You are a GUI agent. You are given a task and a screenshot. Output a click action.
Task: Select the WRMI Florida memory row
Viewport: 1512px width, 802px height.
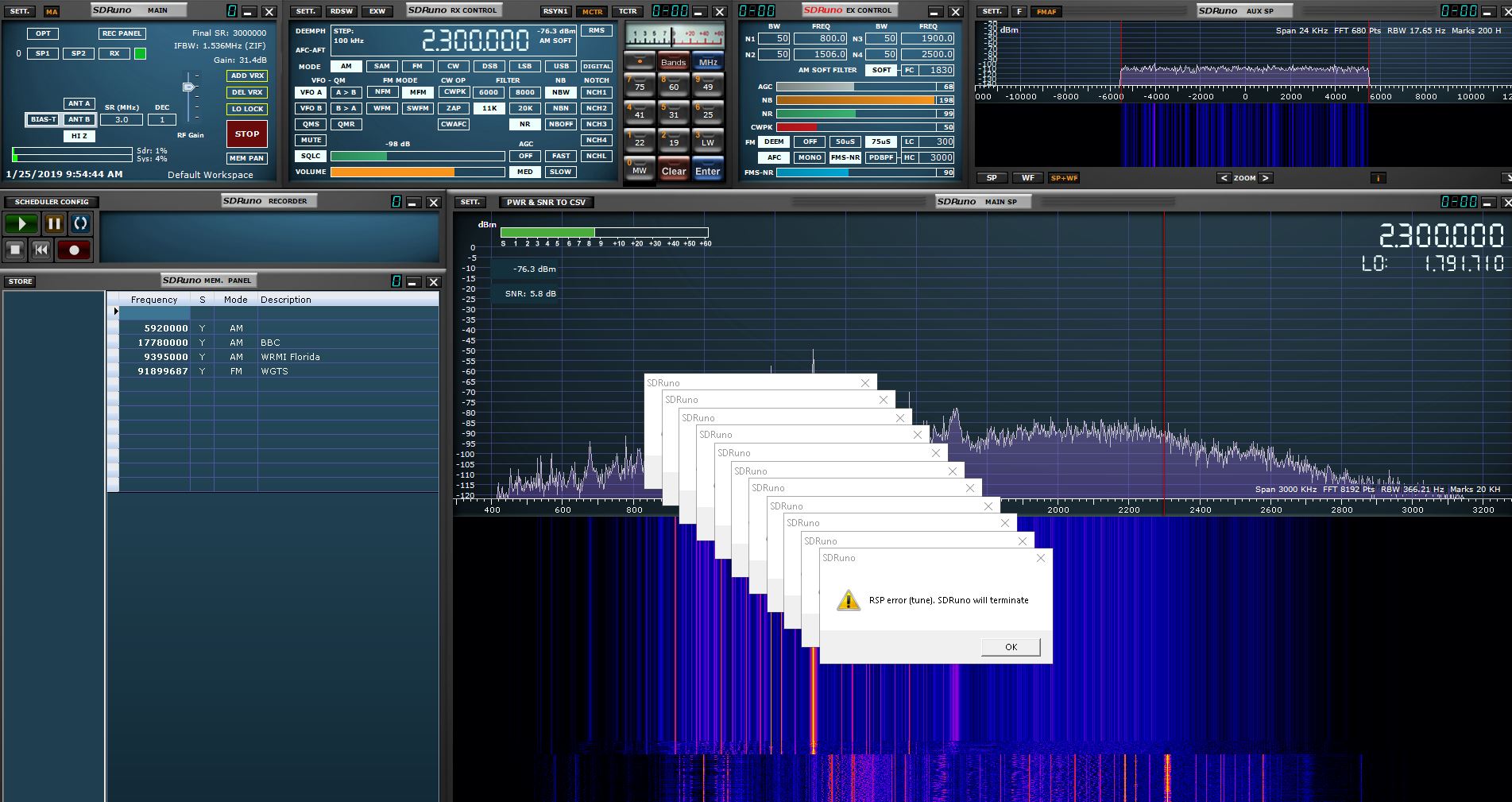point(273,357)
